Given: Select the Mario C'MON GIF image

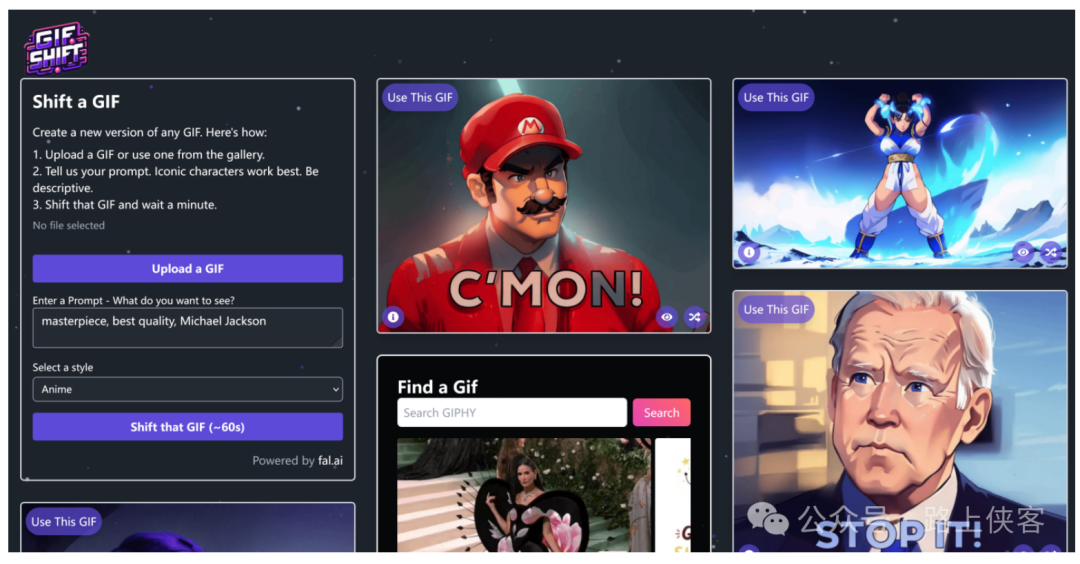Looking at the screenshot, I should [x=543, y=206].
